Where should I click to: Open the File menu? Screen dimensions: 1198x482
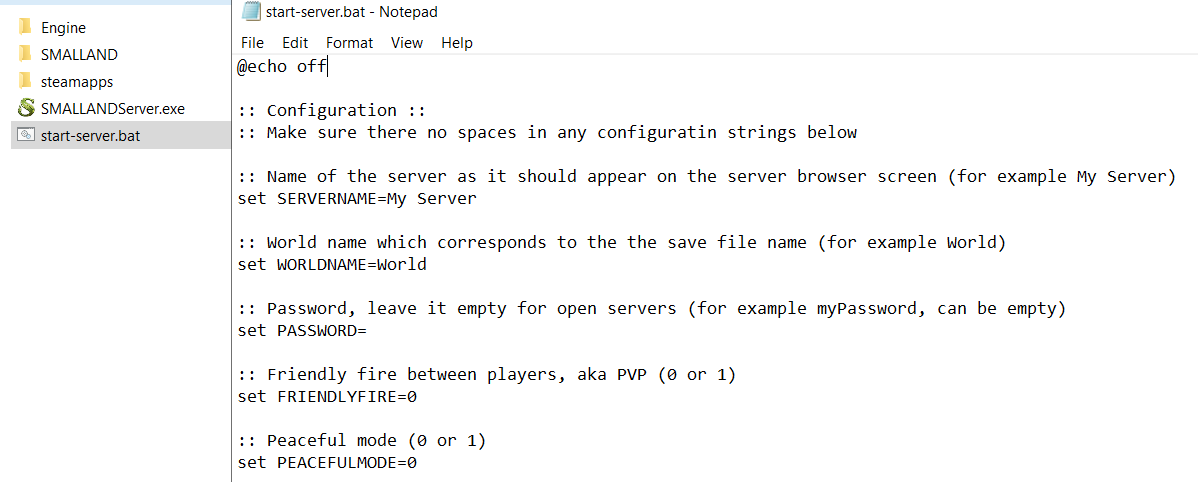pos(252,43)
